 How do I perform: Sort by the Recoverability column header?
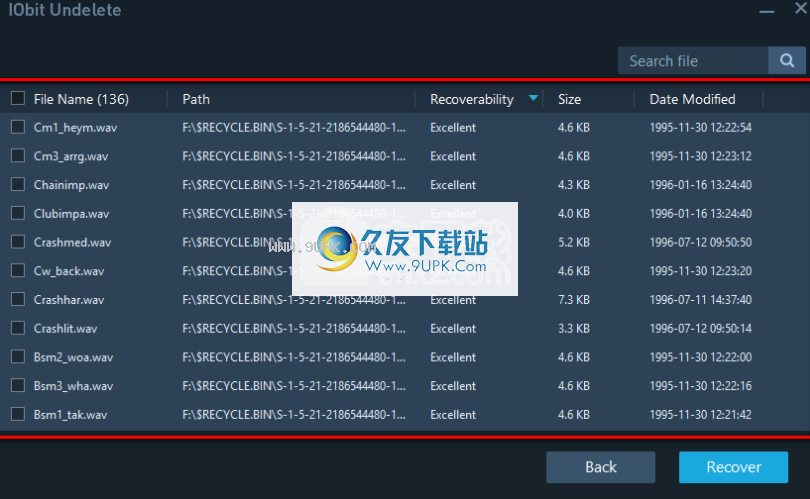472,99
